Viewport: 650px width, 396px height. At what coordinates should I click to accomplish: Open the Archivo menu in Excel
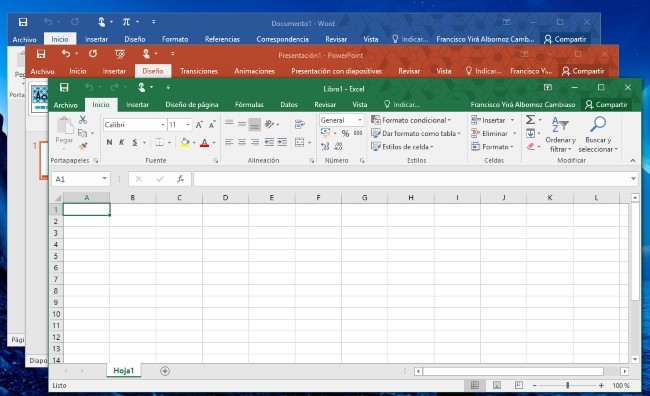(x=65, y=105)
